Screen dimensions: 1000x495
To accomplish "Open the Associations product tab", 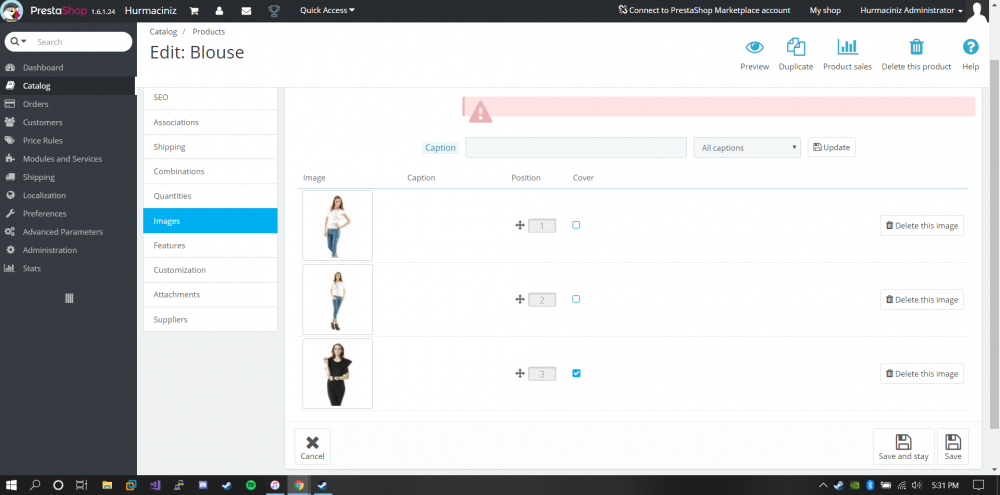I will 210,122.
